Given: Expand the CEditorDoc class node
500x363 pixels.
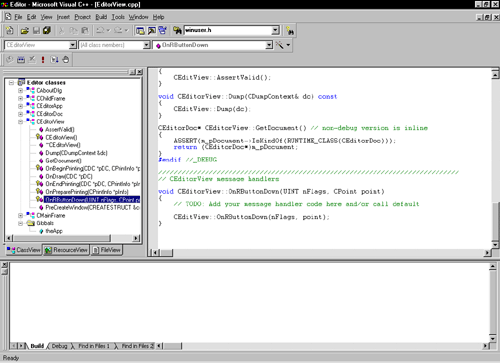Looking at the screenshot, I should coord(21,114).
